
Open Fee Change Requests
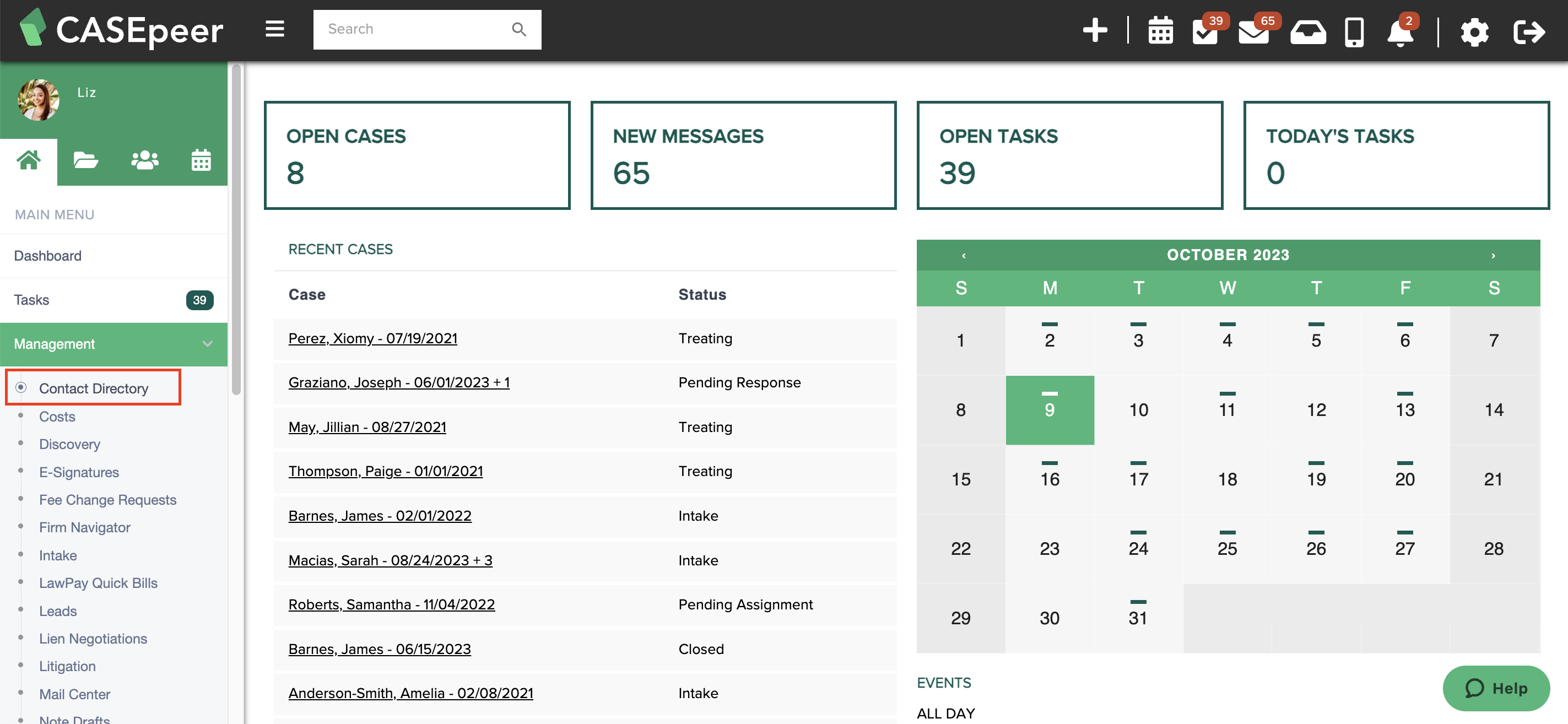pyautogui.click(x=108, y=499)
